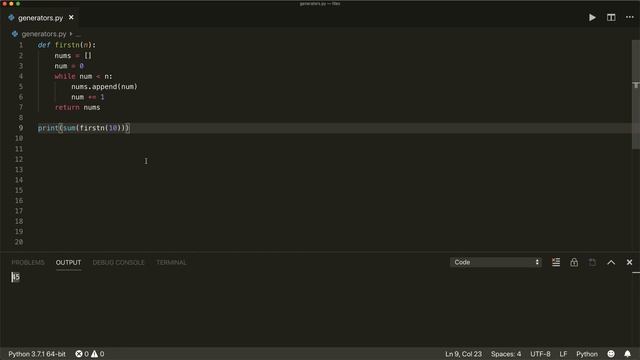Click line number 20 in the gutter
Viewport: 640px width, 360px height.
point(19,242)
